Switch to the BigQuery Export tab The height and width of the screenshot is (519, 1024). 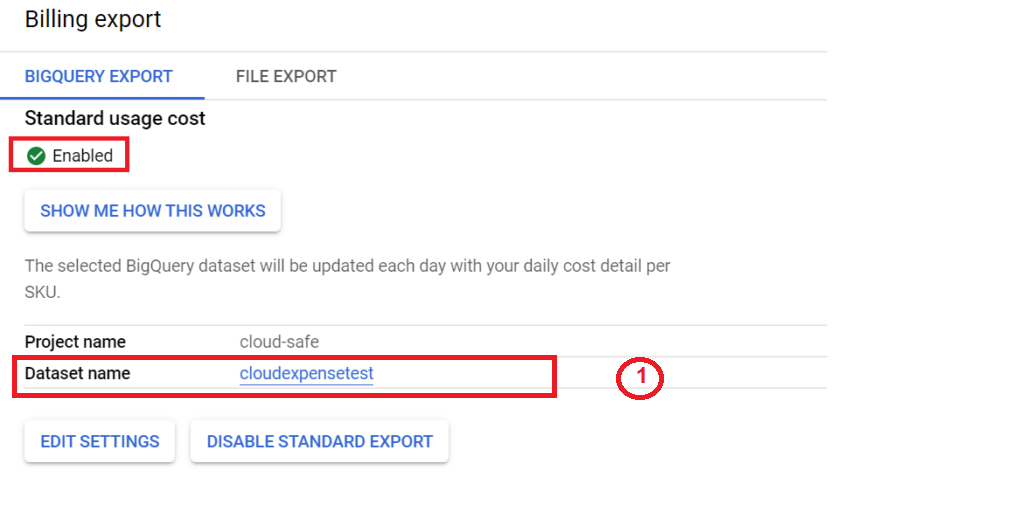coord(99,76)
